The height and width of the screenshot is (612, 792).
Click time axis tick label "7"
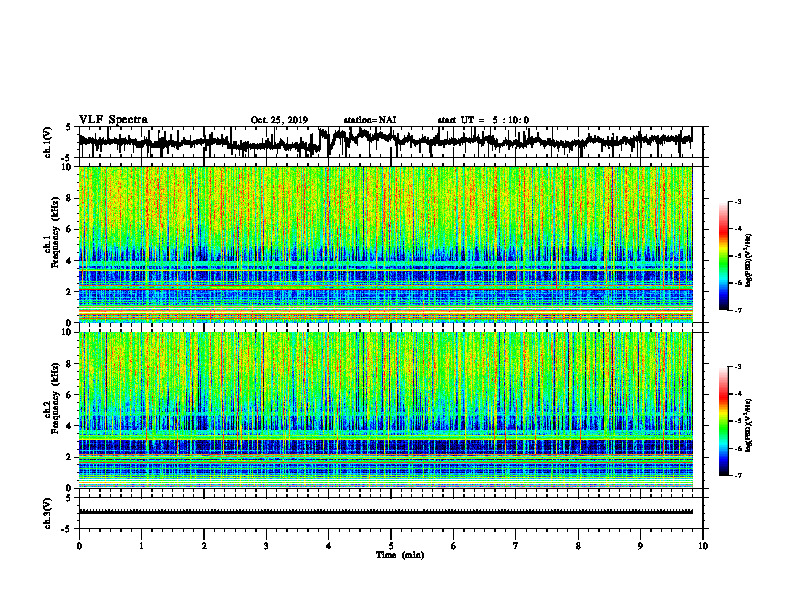(x=516, y=546)
